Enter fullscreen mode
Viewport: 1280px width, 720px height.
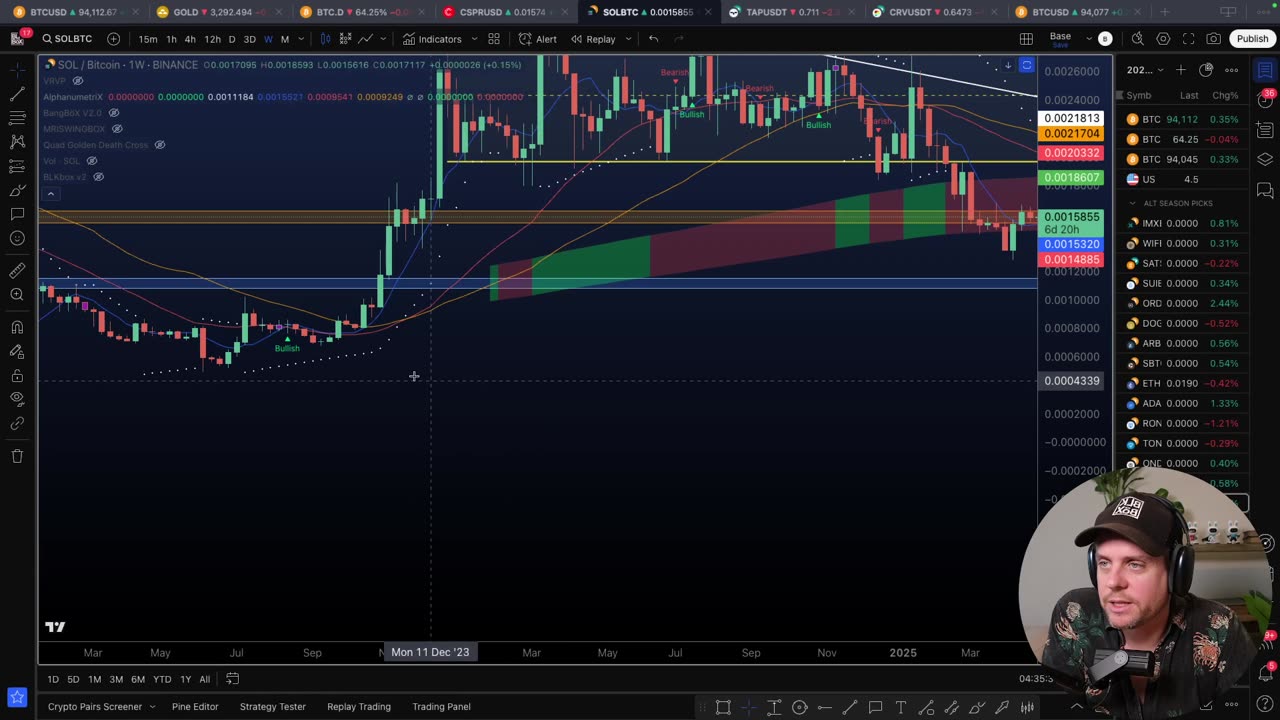(1188, 39)
